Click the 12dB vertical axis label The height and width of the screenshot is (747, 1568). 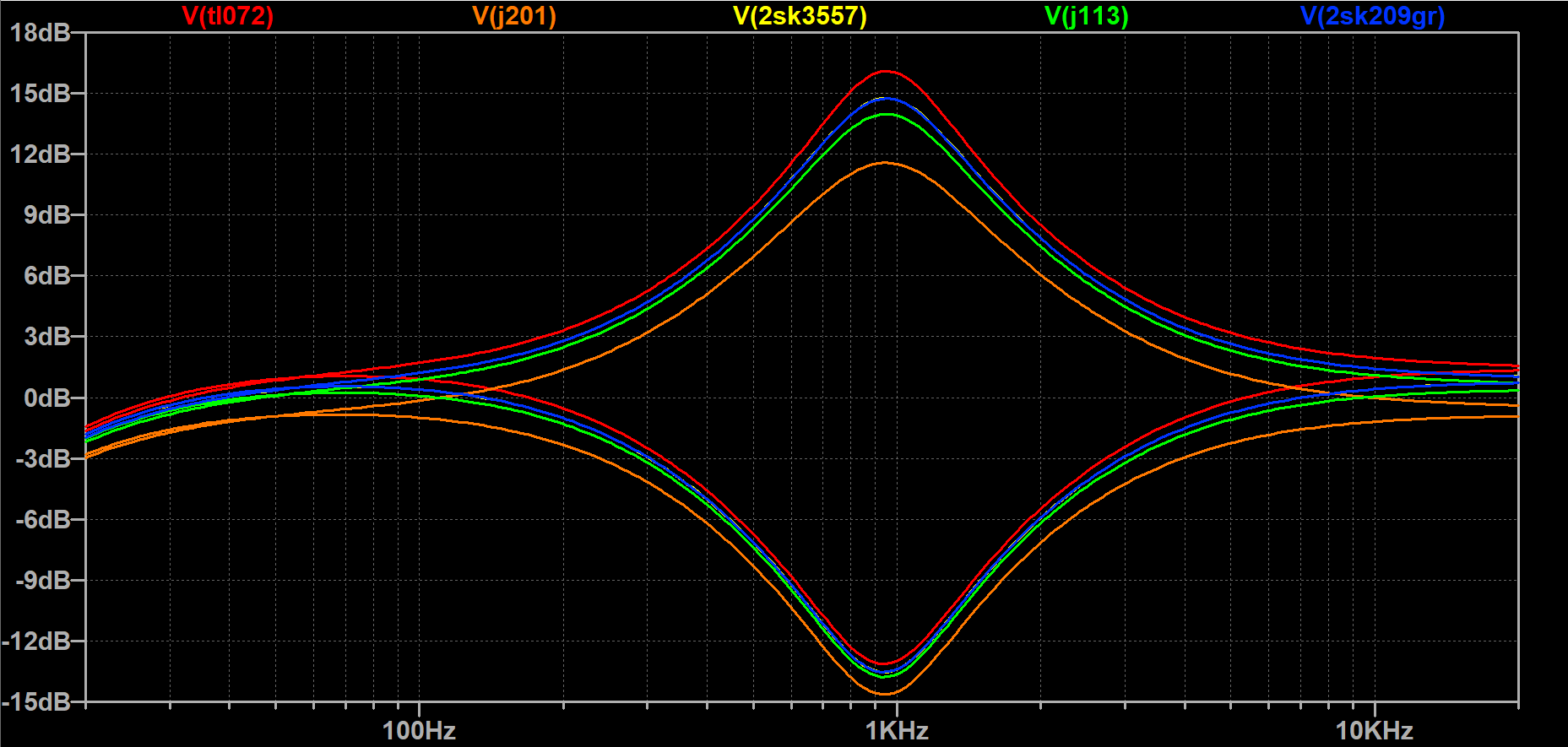point(41,154)
